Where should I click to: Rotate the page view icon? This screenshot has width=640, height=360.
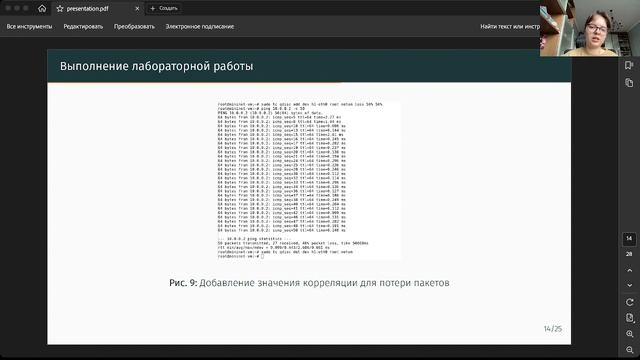pos(629,302)
